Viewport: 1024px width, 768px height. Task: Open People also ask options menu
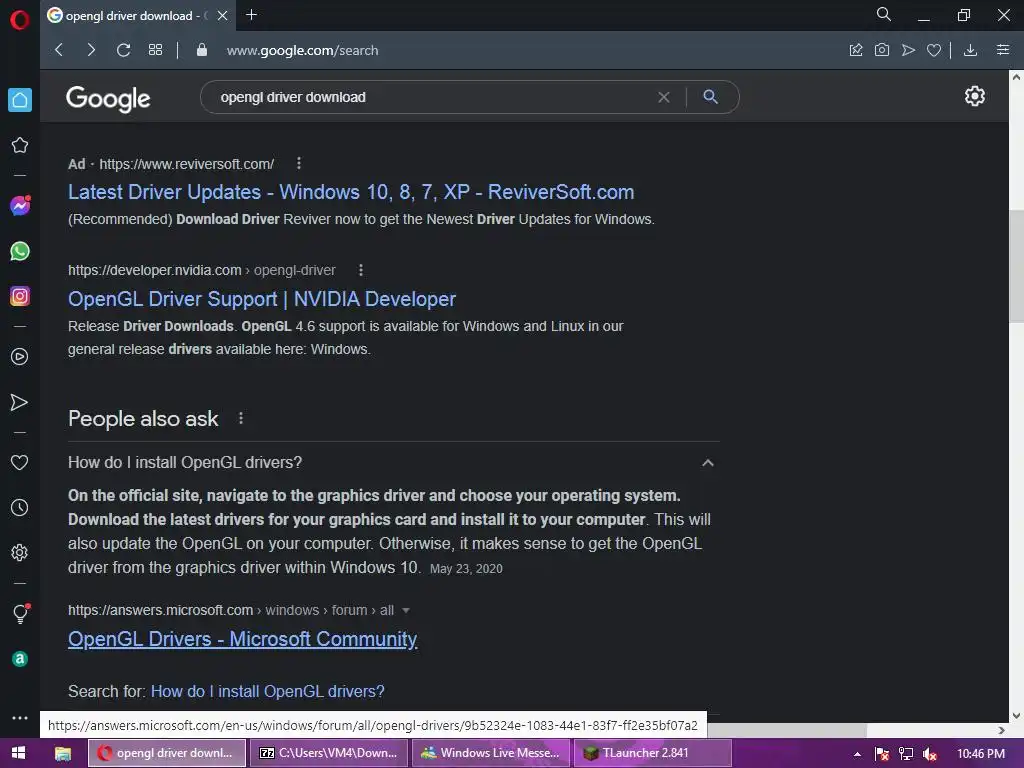pos(241,418)
